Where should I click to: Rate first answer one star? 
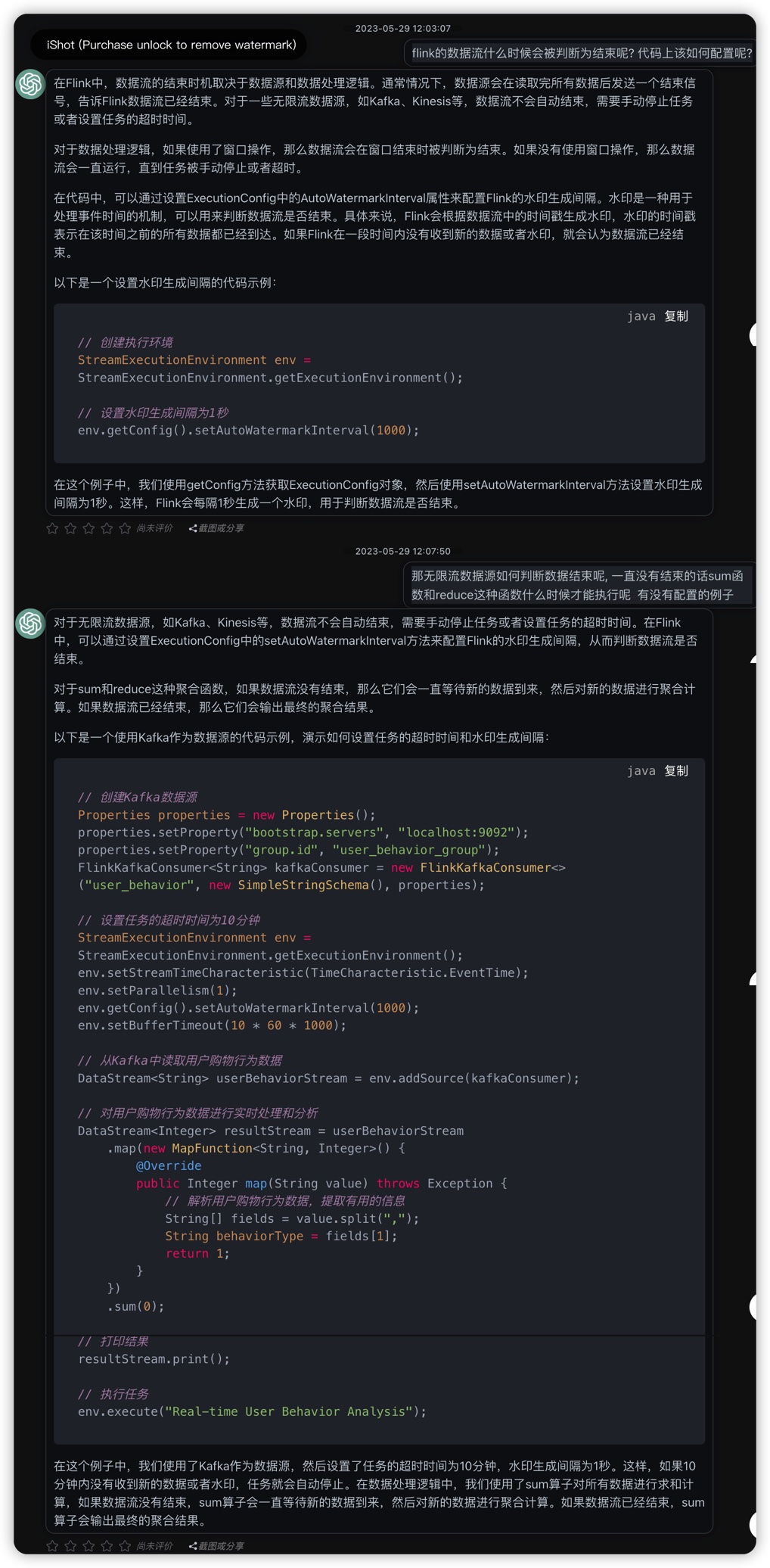click(52, 528)
